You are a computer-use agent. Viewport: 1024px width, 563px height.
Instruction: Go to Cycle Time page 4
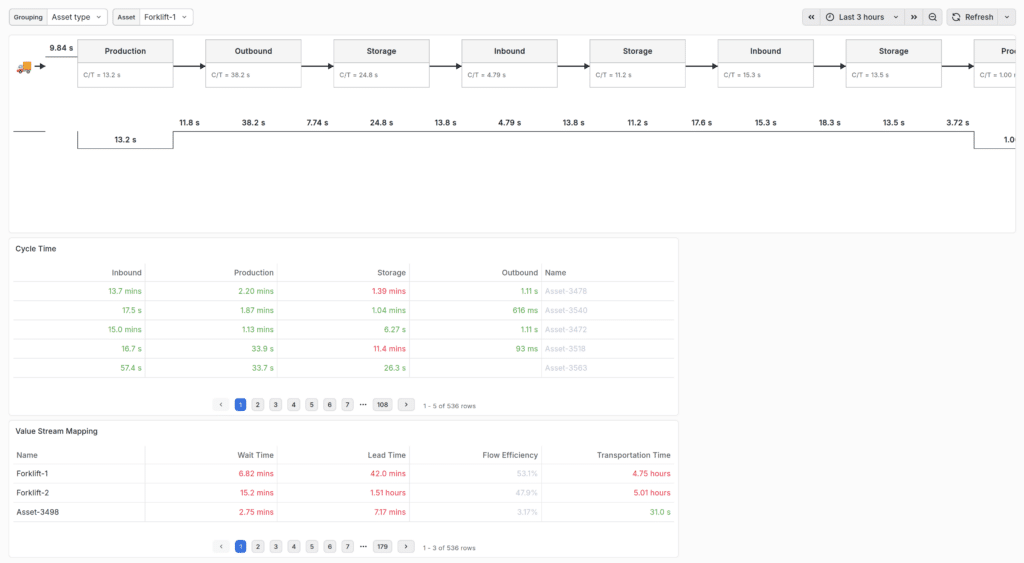click(294, 405)
